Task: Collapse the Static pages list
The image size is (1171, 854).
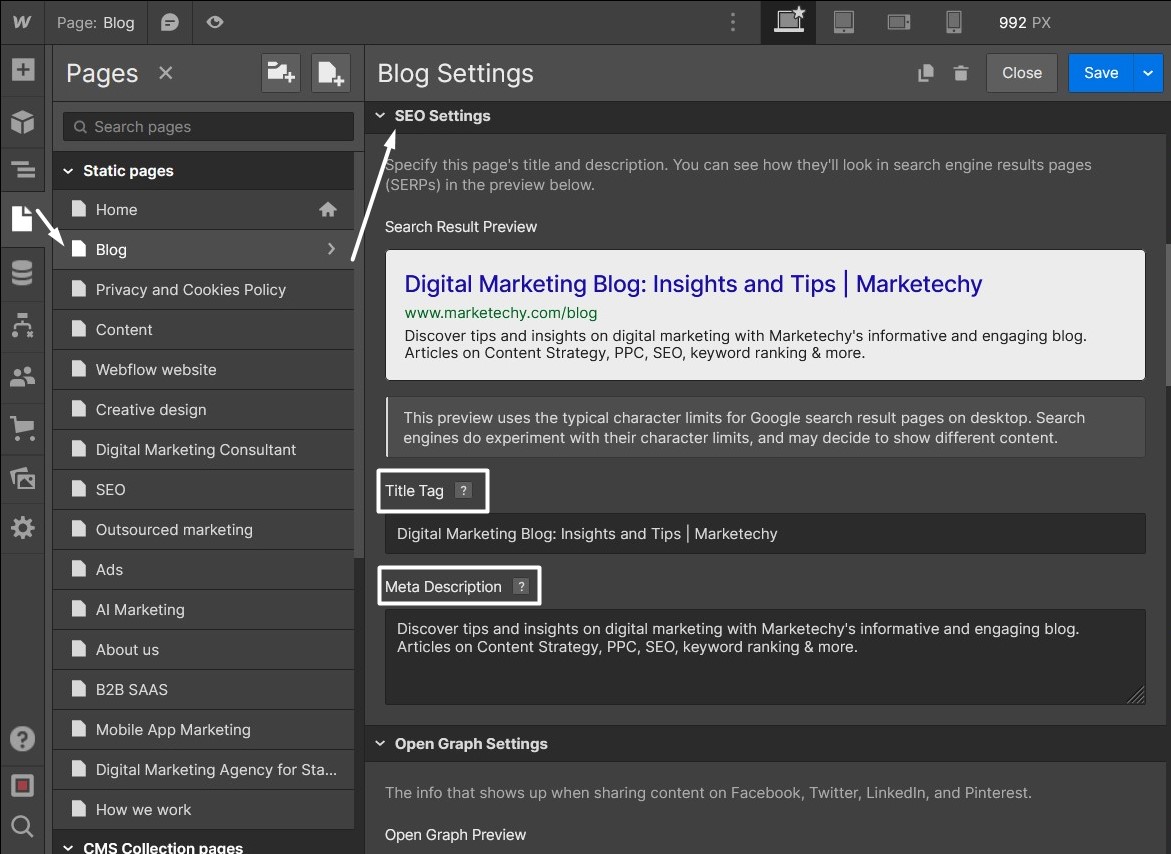Action: [68, 171]
